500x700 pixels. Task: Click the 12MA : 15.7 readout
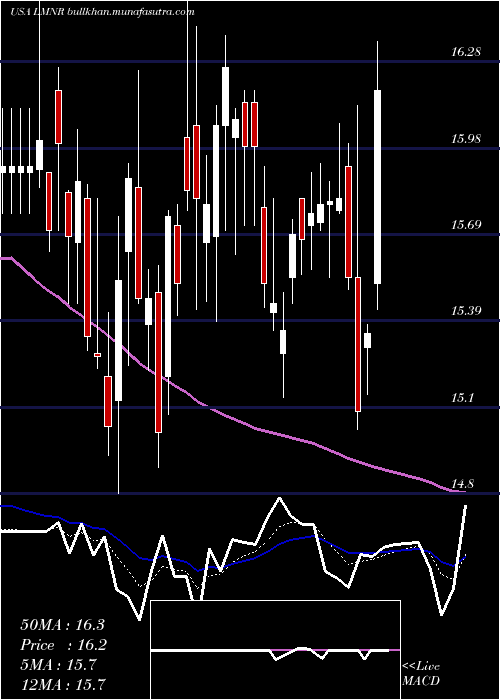[63, 684]
